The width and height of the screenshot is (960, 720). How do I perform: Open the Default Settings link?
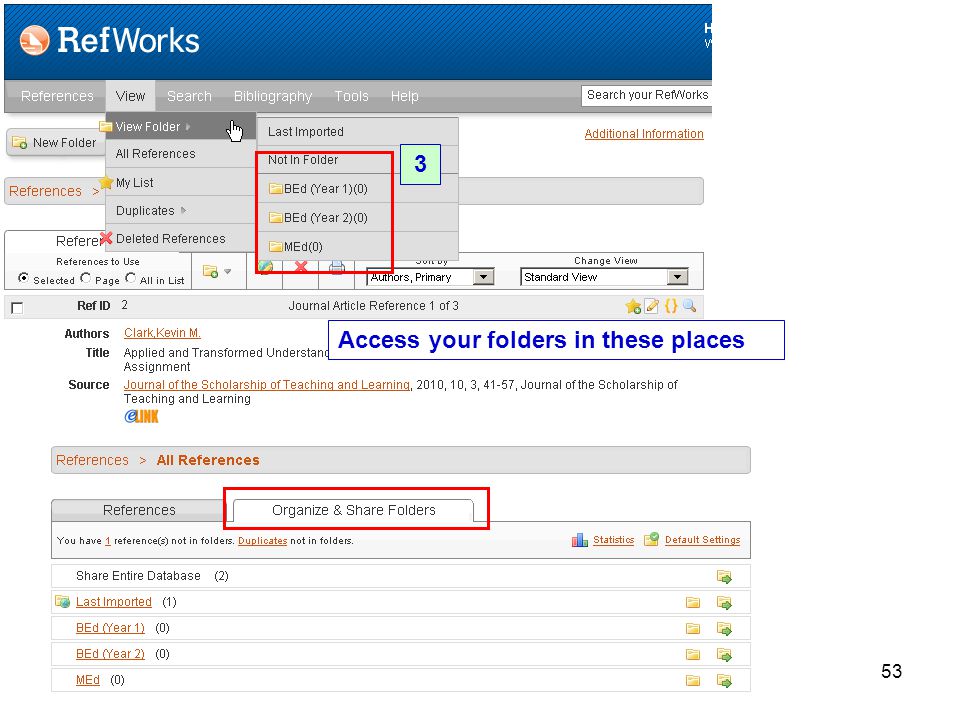coord(703,540)
